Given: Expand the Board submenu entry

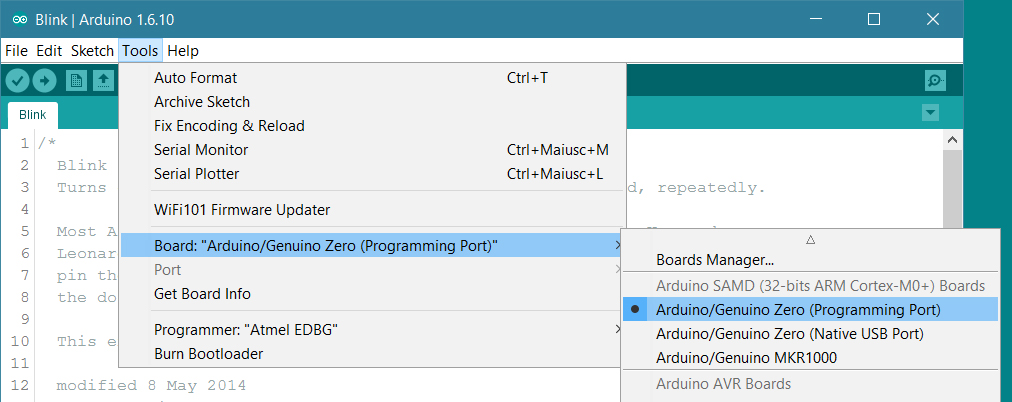Looking at the screenshot, I should coord(372,245).
